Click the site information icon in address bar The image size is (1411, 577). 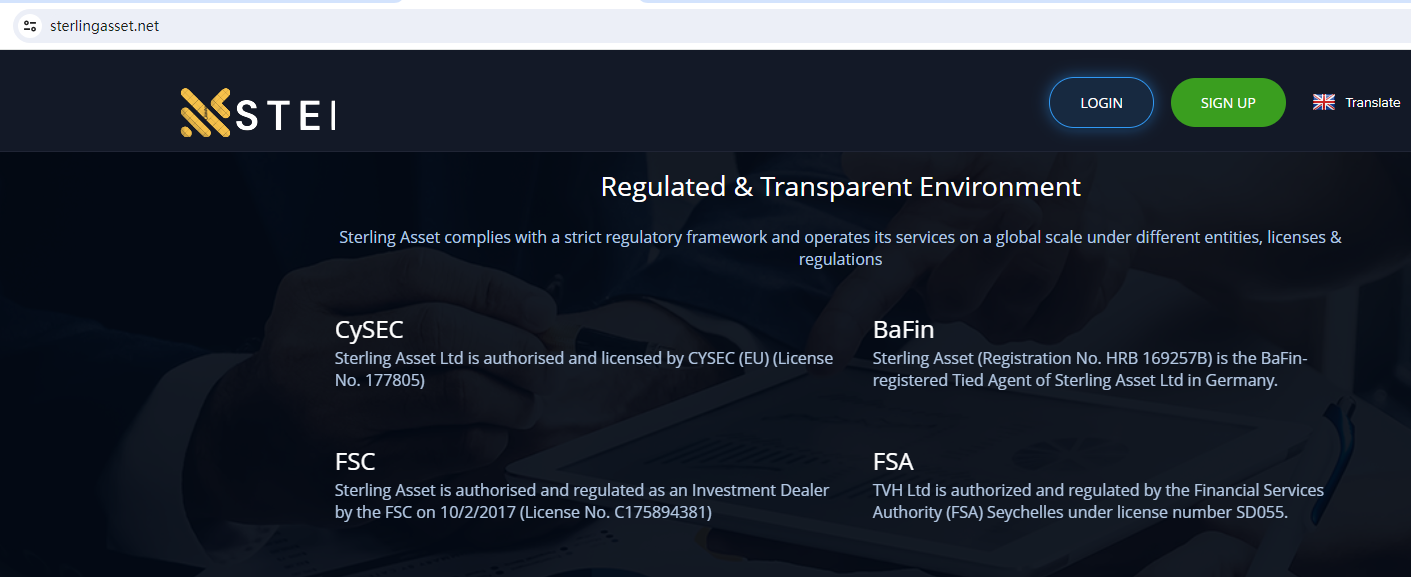[30, 26]
